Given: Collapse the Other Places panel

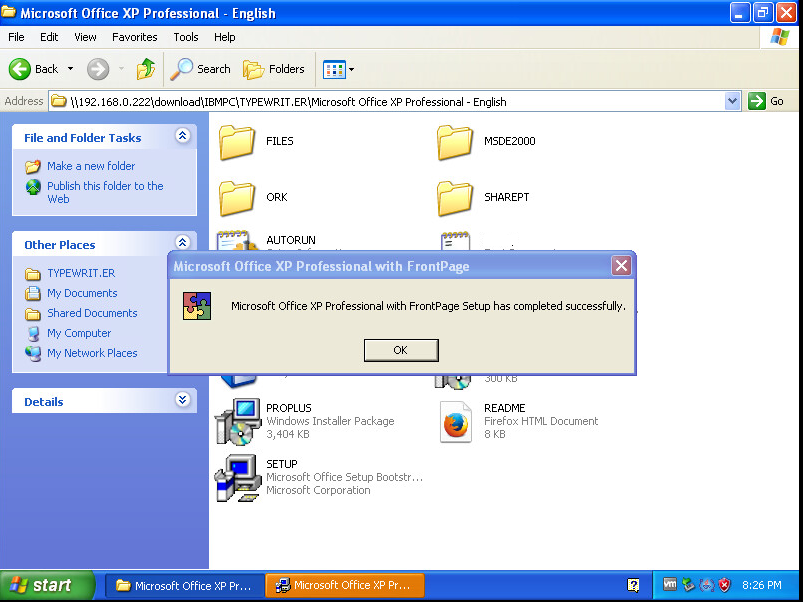Looking at the screenshot, I should click(182, 243).
